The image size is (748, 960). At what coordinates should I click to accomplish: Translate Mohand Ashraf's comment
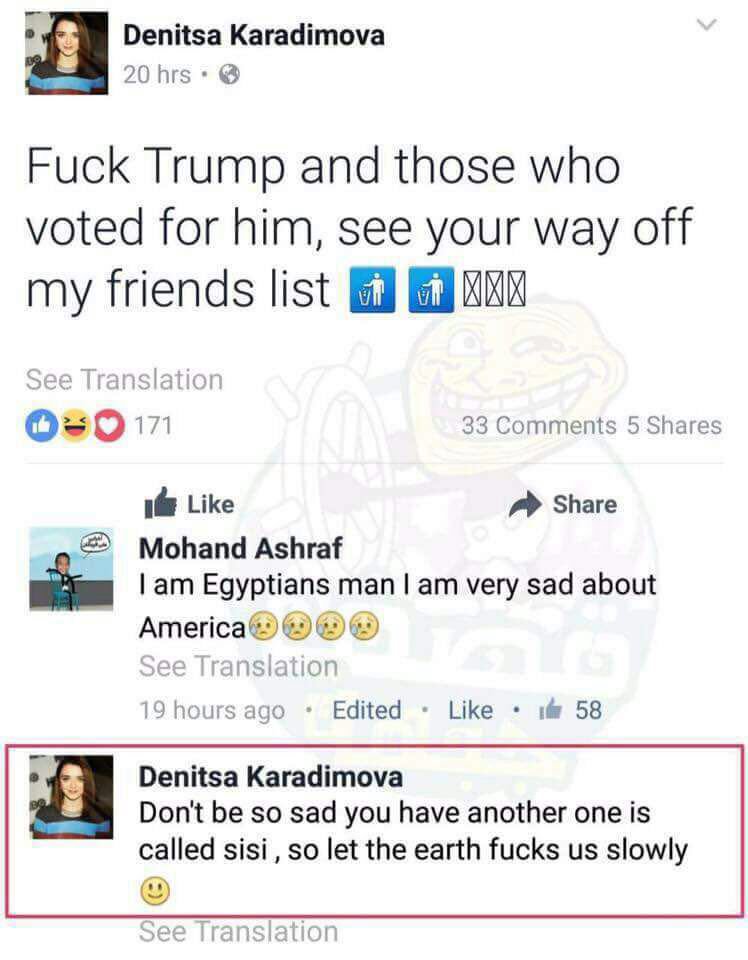tap(239, 666)
